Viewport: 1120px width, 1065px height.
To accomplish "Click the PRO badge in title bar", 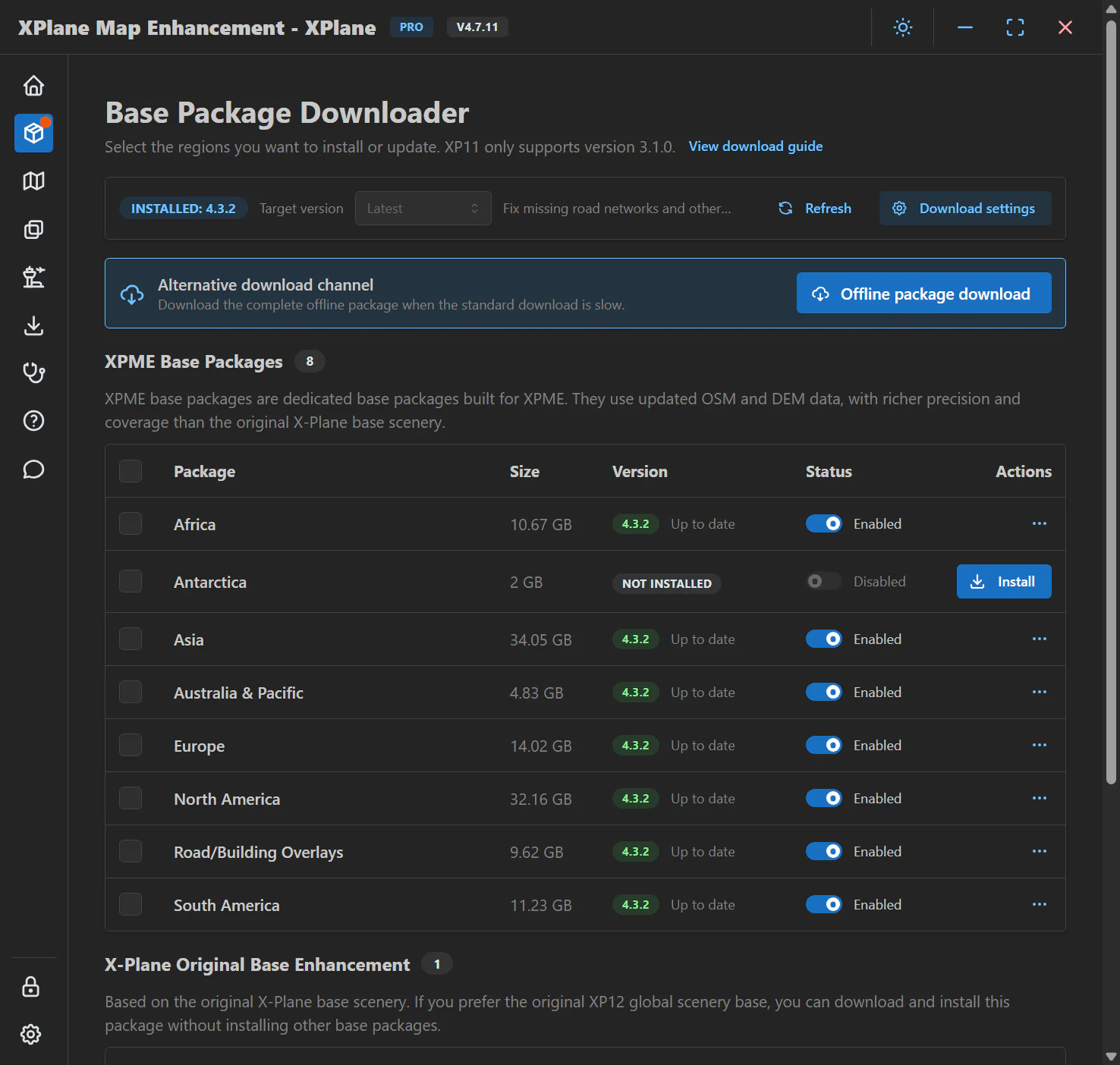I will tap(411, 27).
